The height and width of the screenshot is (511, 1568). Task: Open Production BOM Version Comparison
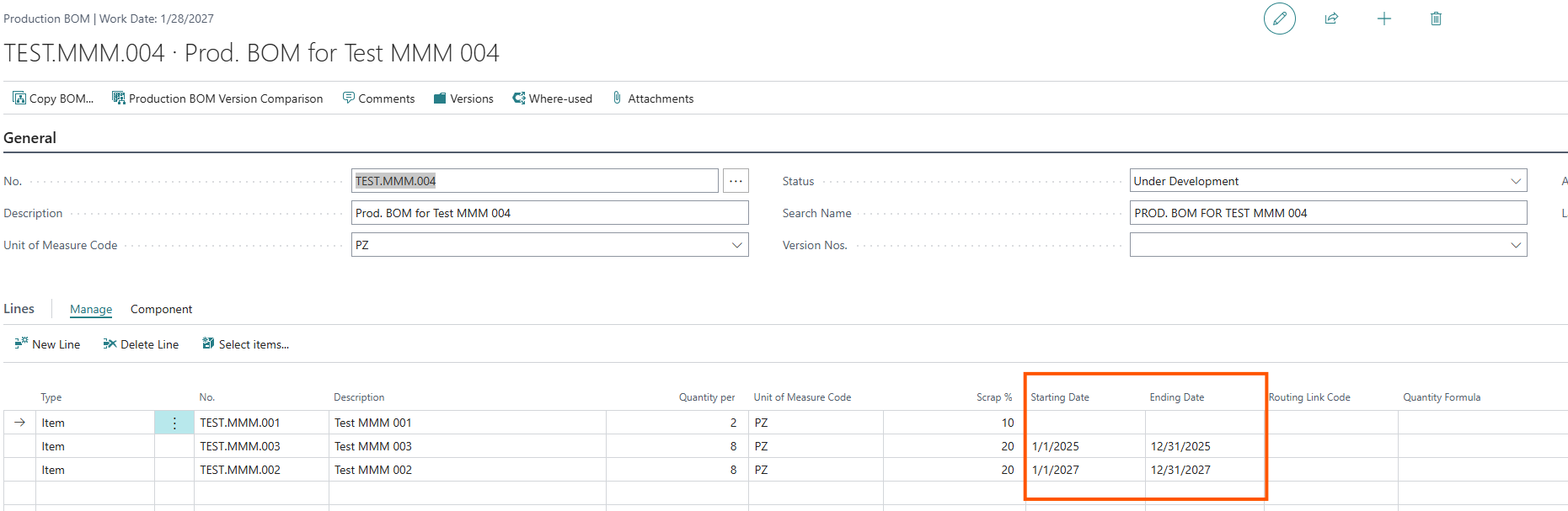[217, 98]
